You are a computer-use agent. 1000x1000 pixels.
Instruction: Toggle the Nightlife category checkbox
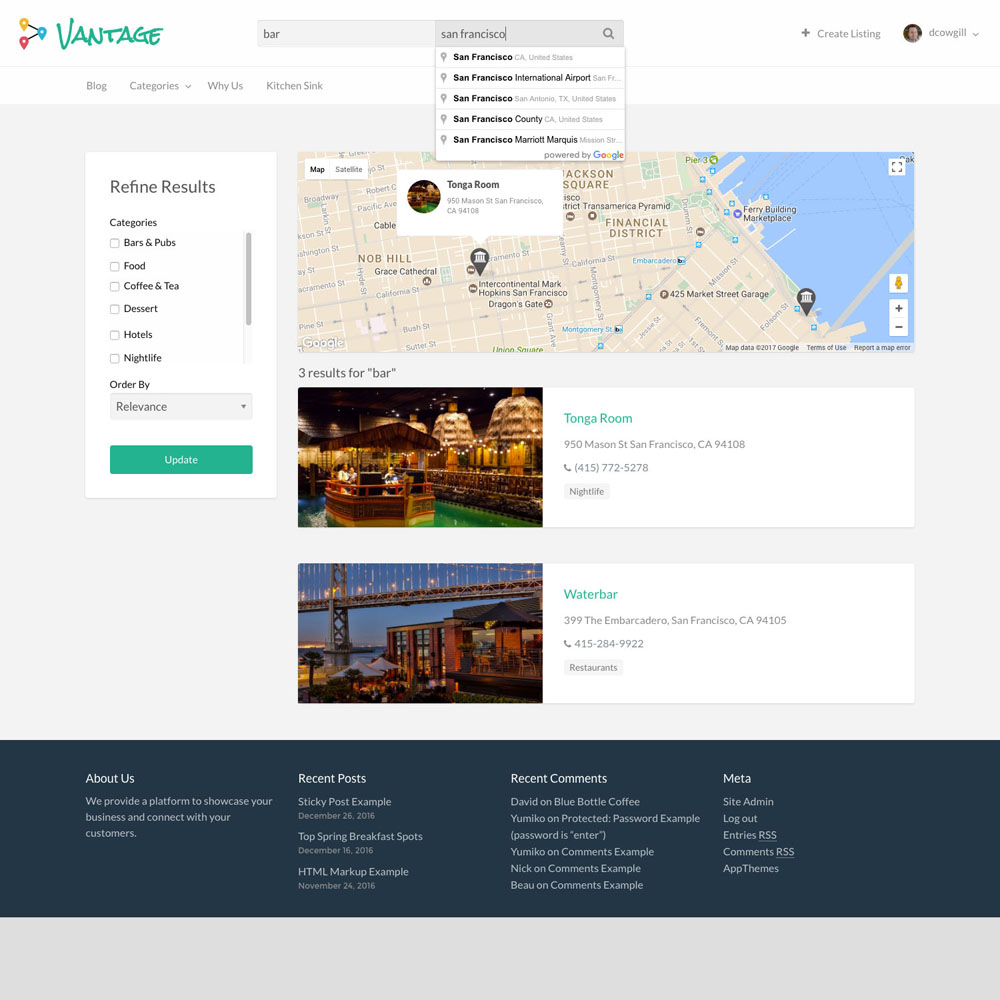(115, 358)
